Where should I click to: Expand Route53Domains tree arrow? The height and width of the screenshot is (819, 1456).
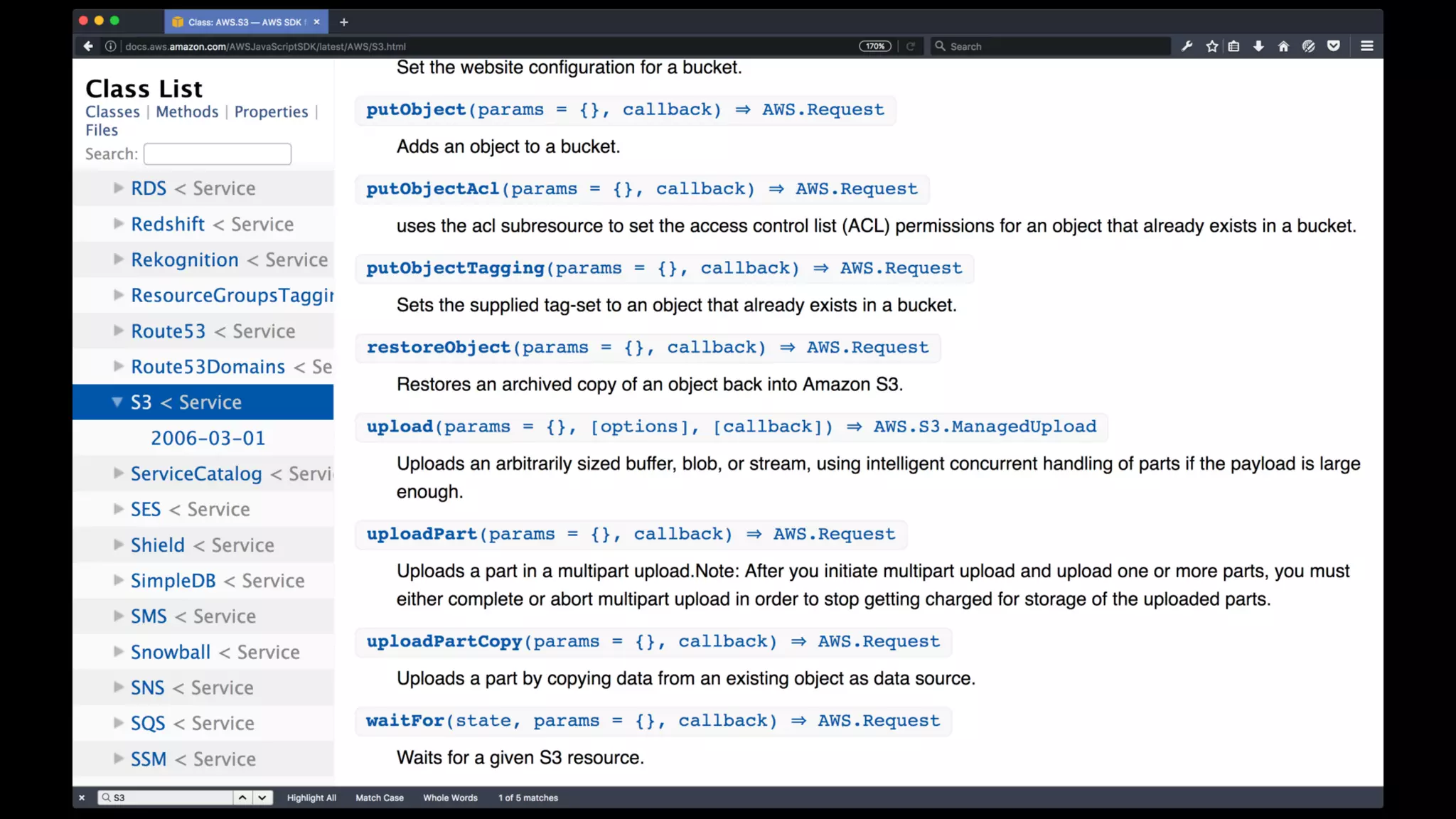pos(119,365)
